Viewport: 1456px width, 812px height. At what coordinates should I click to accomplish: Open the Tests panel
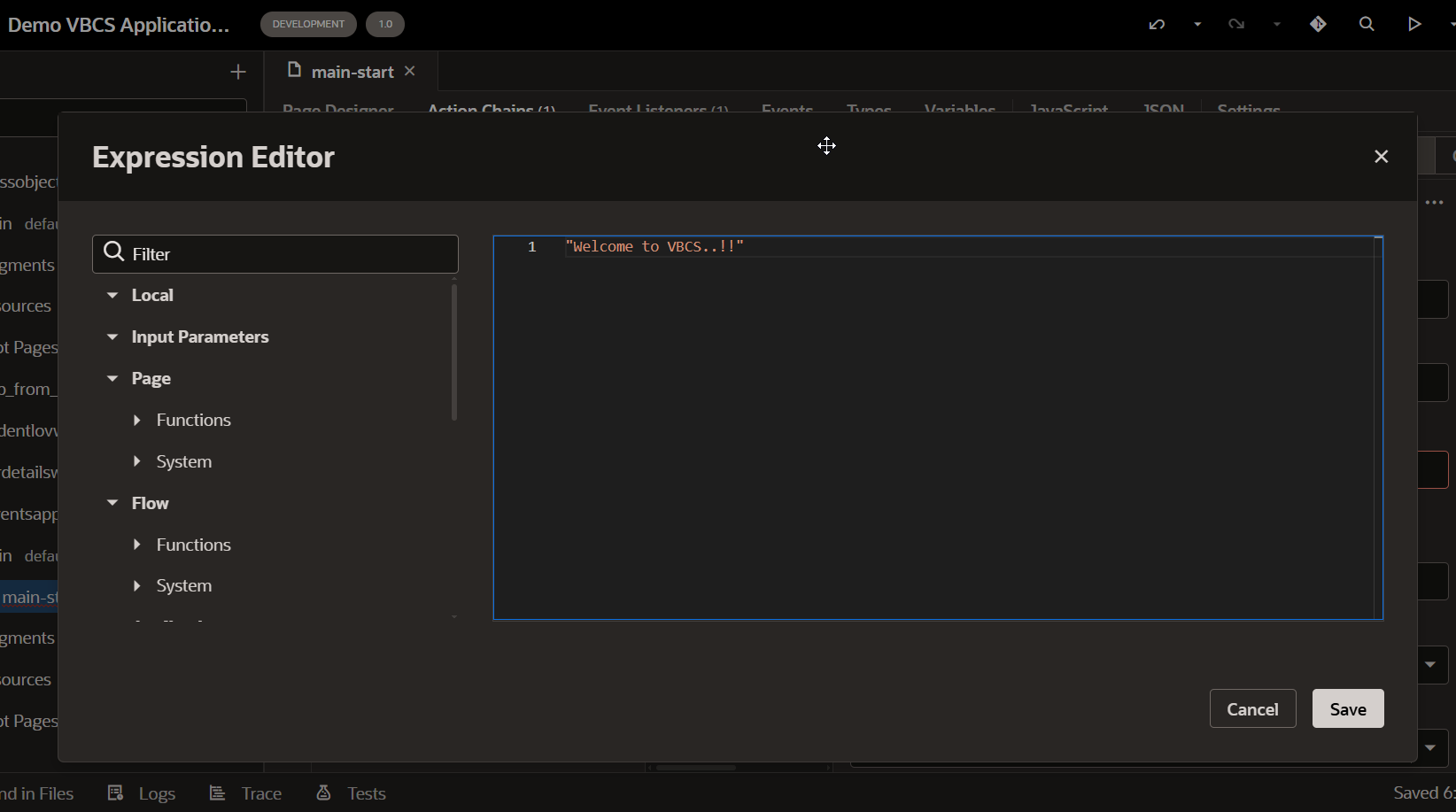pyautogui.click(x=351, y=793)
